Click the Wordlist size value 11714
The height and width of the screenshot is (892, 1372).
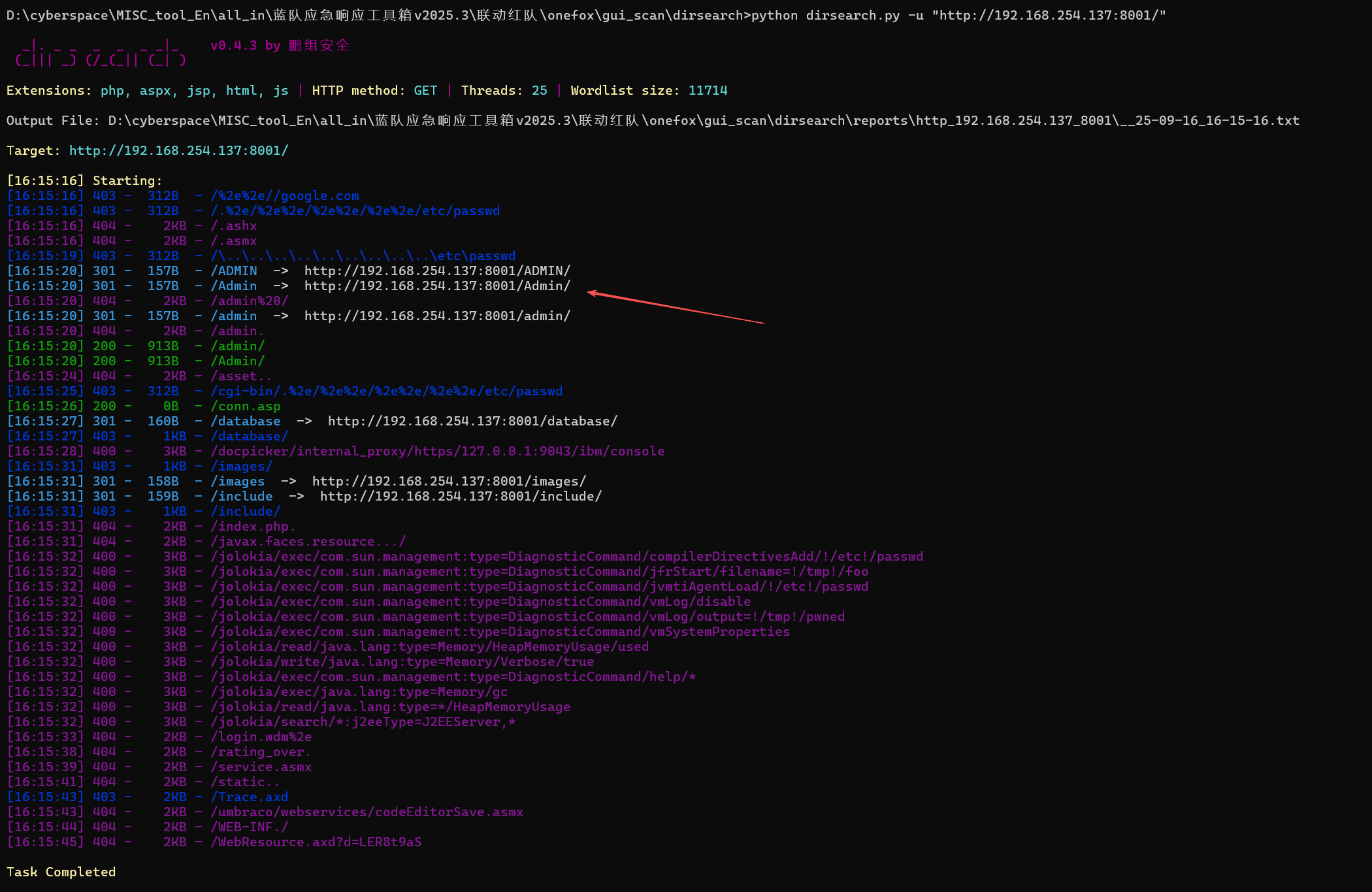(708, 90)
